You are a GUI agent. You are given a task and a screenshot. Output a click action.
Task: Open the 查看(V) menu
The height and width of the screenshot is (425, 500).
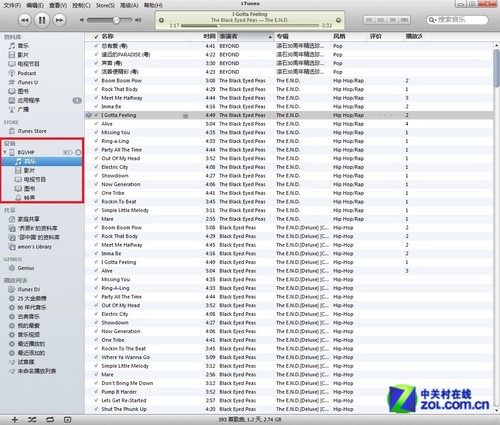pos(58,5)
